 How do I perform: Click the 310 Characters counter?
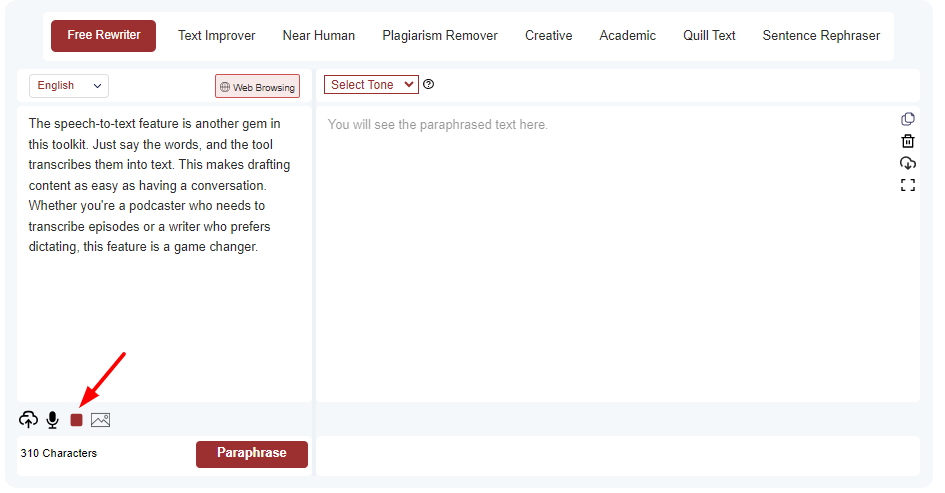[x=58, y=453]
